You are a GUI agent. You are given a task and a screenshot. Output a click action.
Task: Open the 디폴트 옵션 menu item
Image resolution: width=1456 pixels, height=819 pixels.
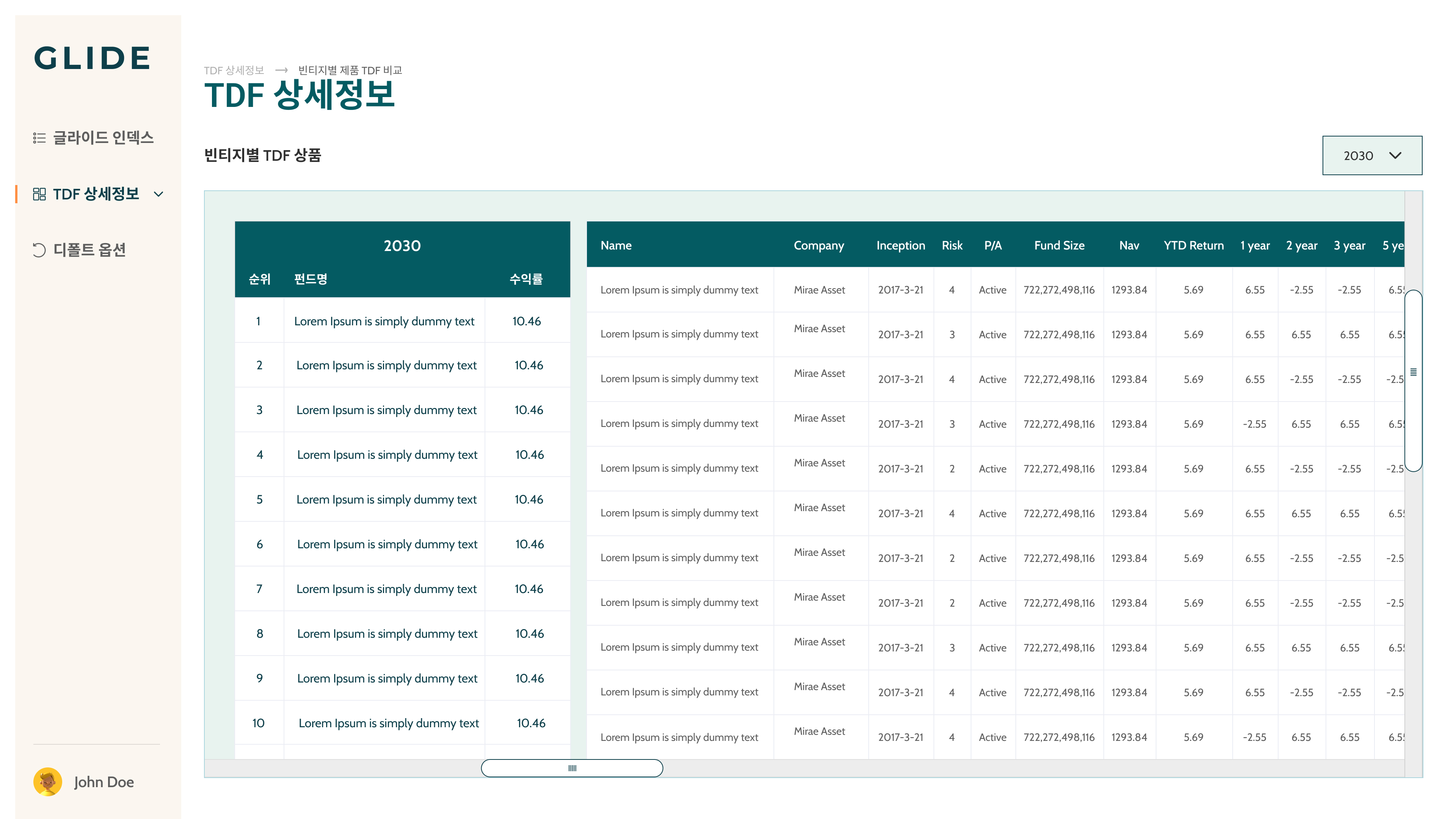point(89,250)
